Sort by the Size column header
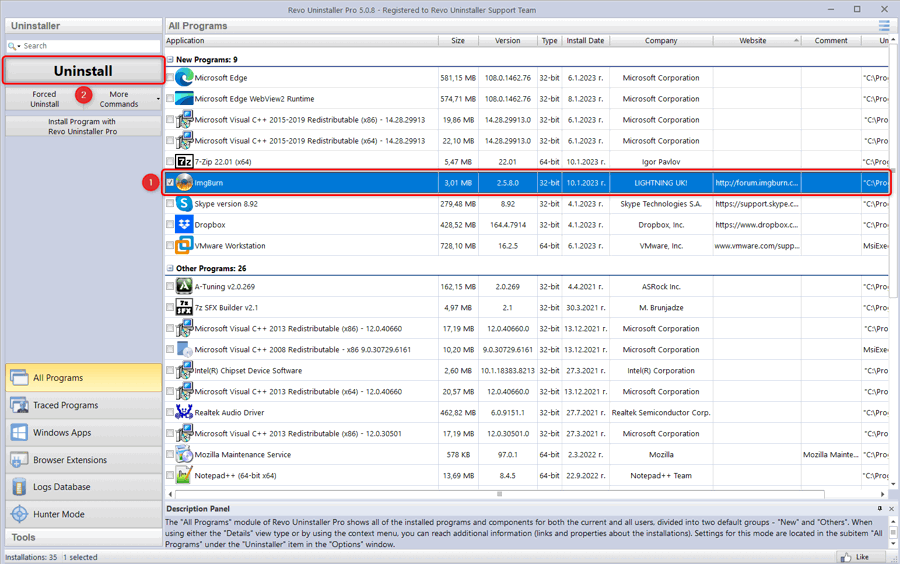 (x=458, y=41)
